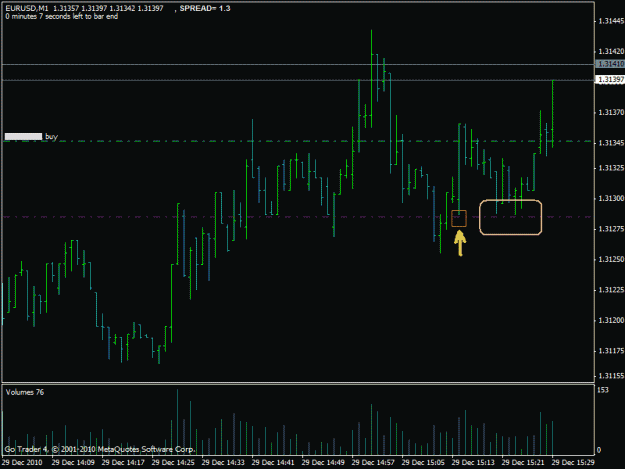Screen dimensions: 625x469
Task: Click the 1.31155 price scale label
Action: pos(611,376)
